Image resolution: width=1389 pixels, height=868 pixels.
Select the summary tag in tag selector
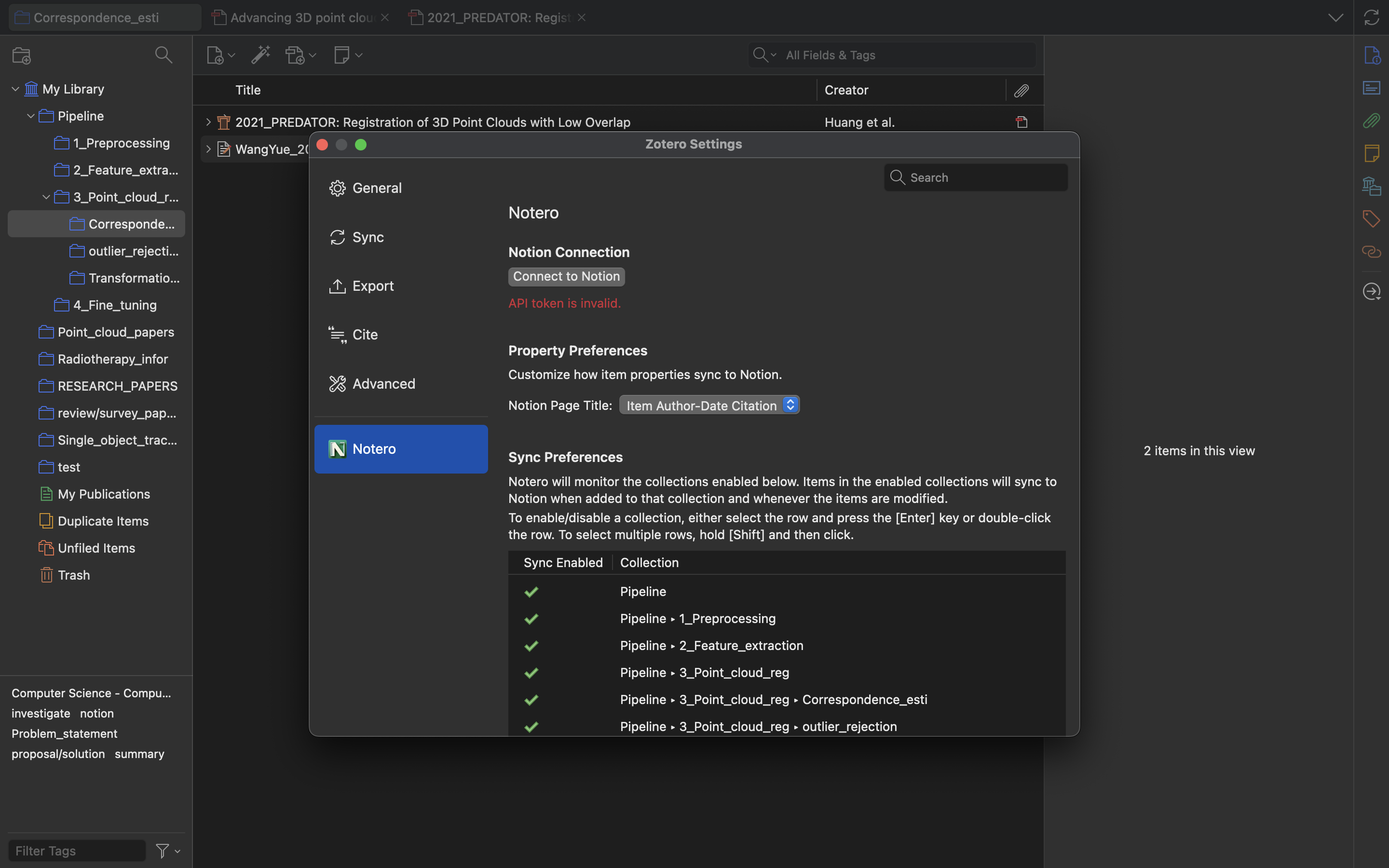139,754
